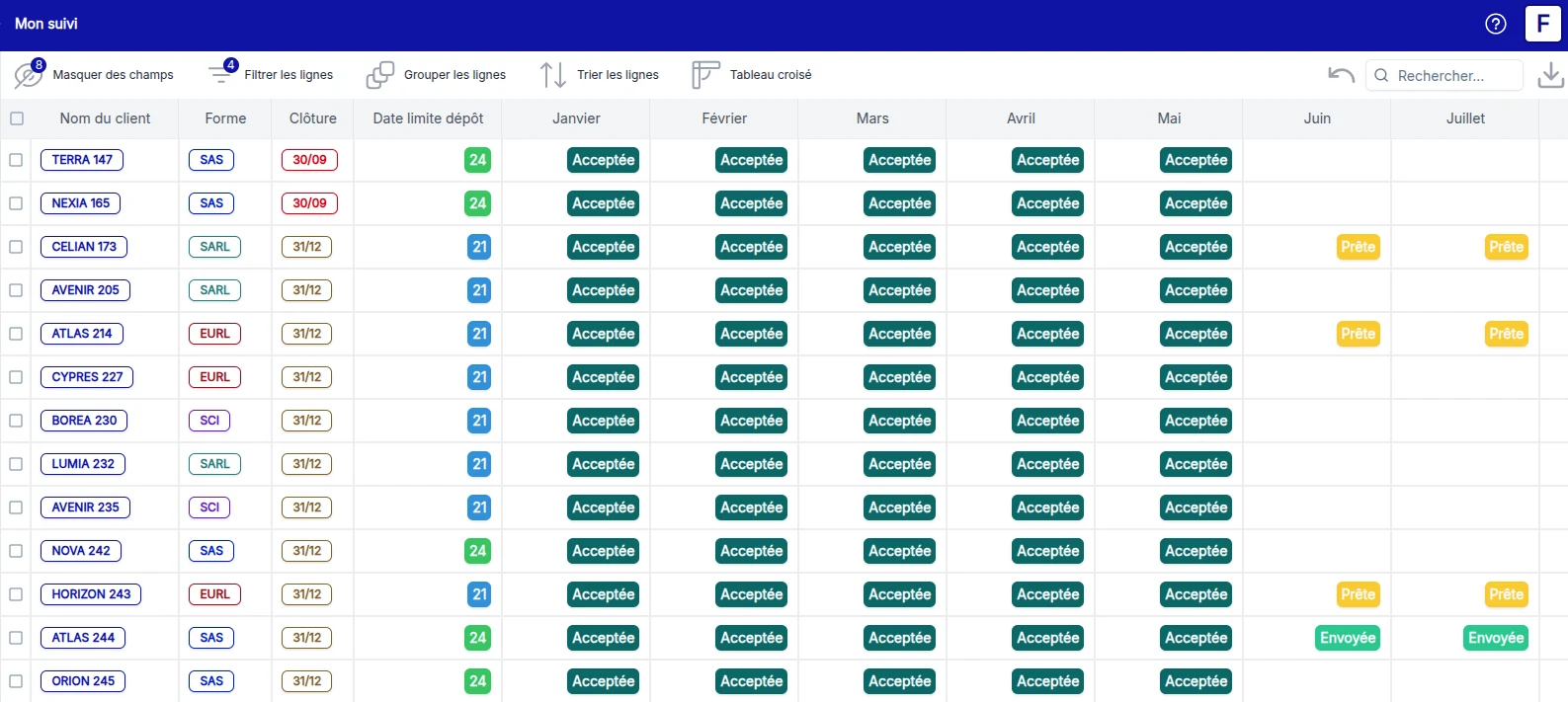
Task: Click the Date limite dépôt header
Action: coord(428,118)
